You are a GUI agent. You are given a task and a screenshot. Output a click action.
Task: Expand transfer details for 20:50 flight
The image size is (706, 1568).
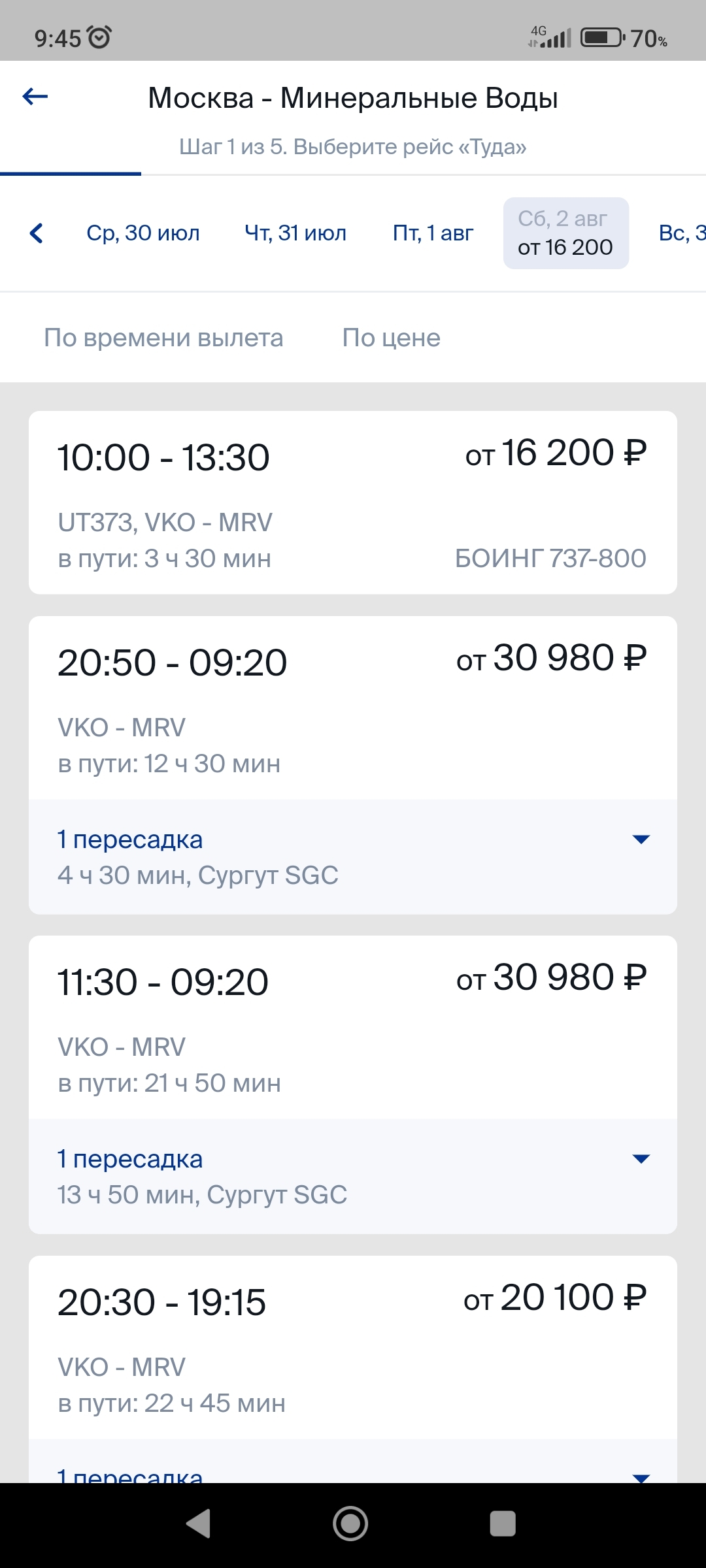641,840
